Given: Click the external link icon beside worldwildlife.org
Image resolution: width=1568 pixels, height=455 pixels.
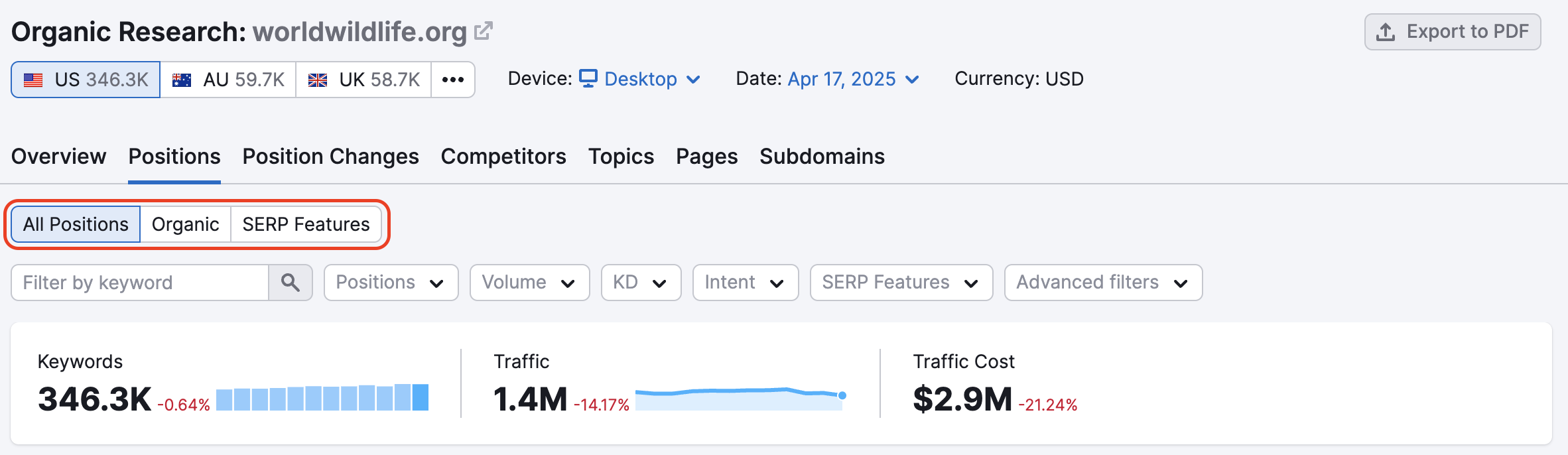Looking at the screenshot, I should 484,31.
